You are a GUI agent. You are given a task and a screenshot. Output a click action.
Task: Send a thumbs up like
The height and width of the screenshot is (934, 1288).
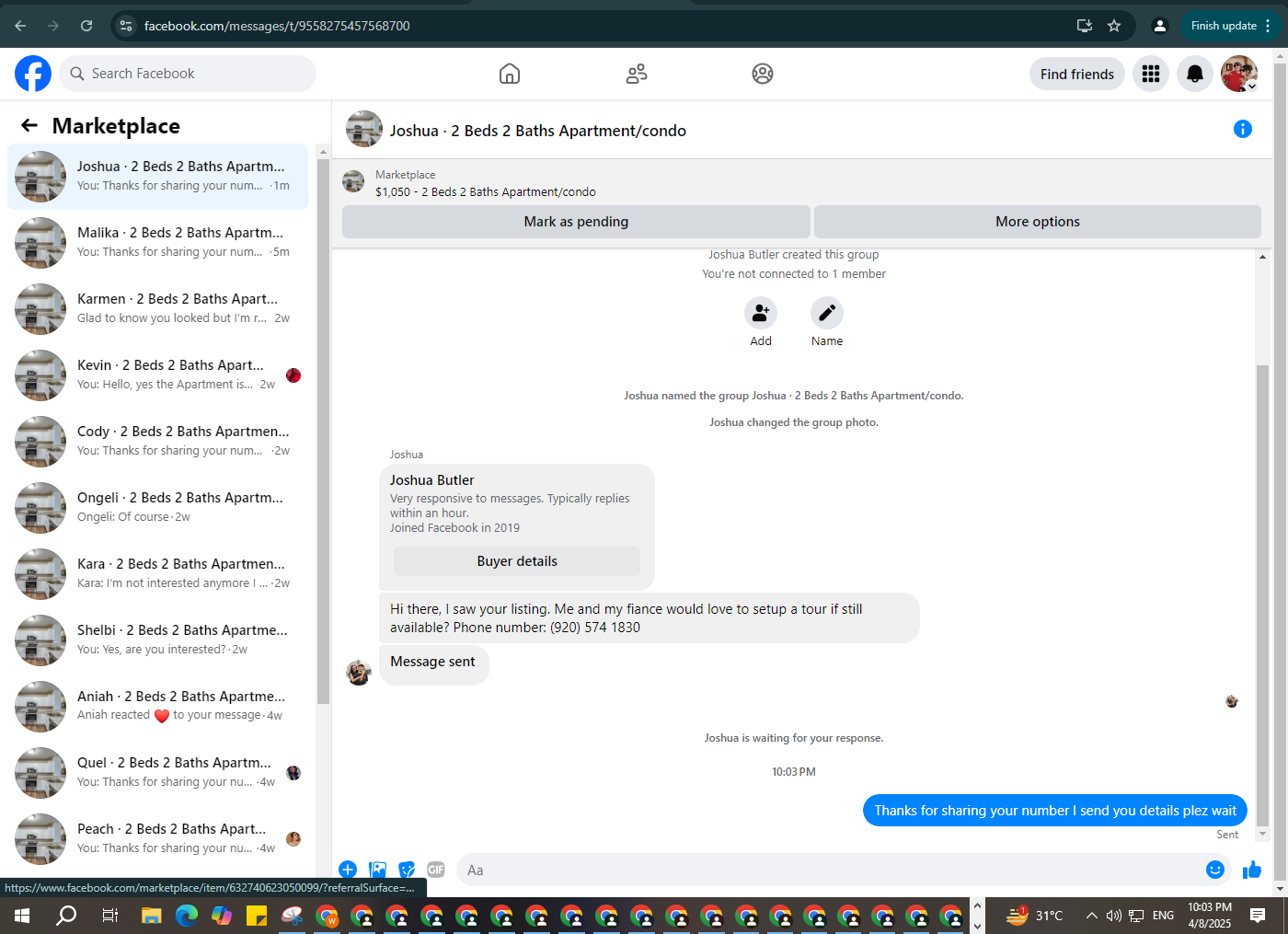[1252, 870]
